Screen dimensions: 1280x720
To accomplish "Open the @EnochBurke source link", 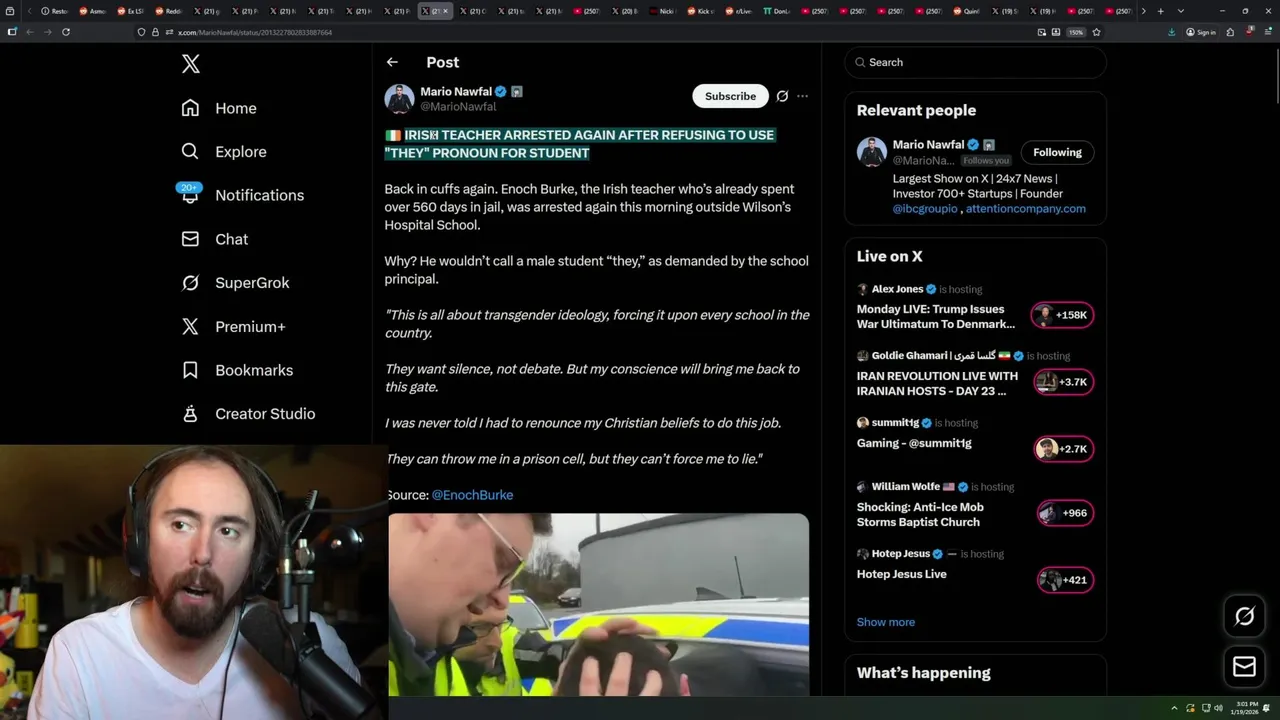I will point(472,495).
